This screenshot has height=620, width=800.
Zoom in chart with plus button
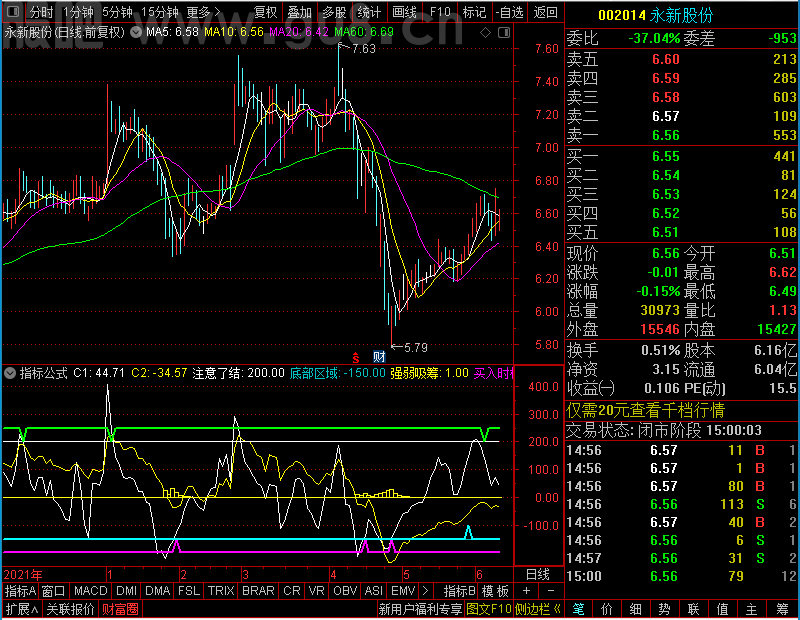coord(527,591)
